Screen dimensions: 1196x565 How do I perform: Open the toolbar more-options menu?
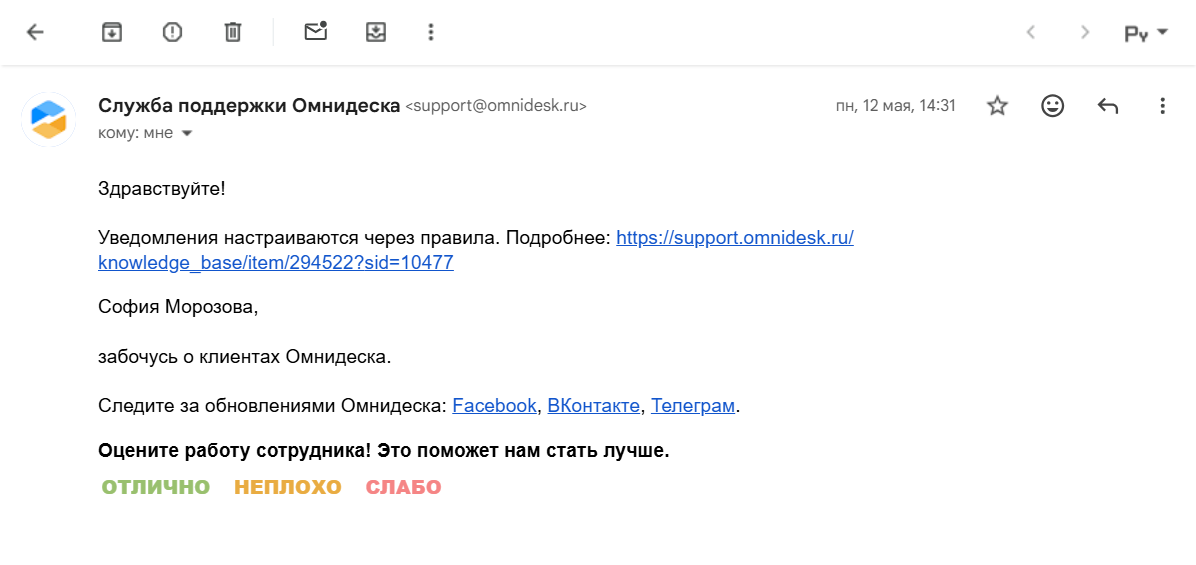tap(431, 32)
